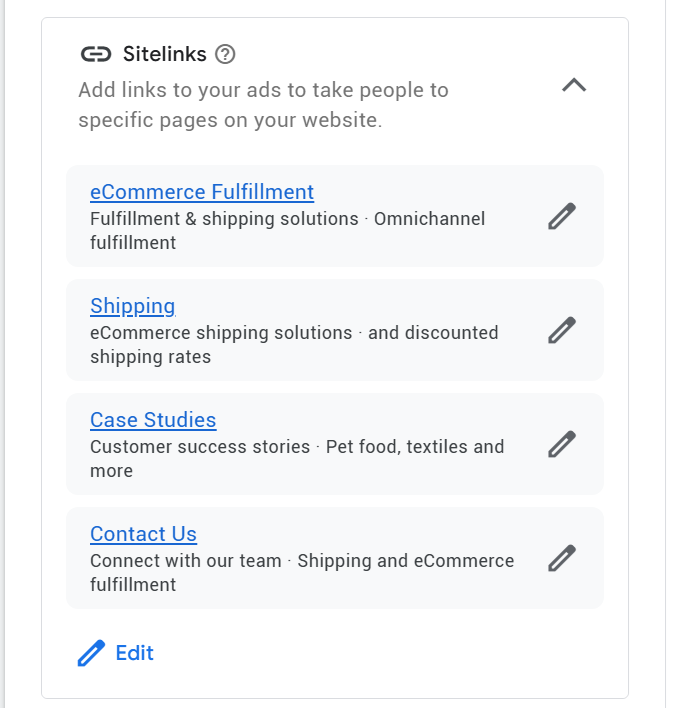The height and width of the screenshot is (708, 676).
Task: Open the Sitelinks help question-mark icon
Action: pyautogui.click(x=225, y=54)
